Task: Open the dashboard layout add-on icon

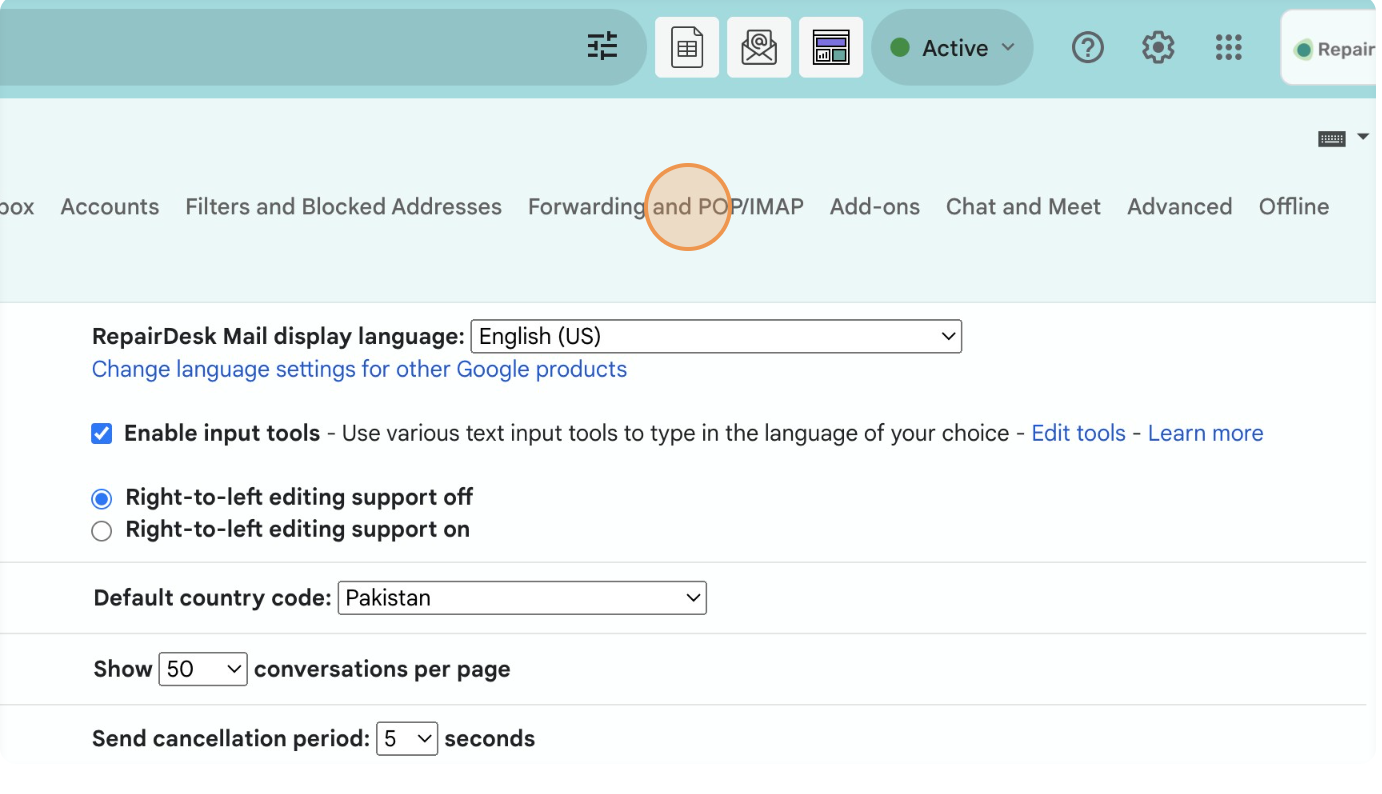Action: point(831,47)
